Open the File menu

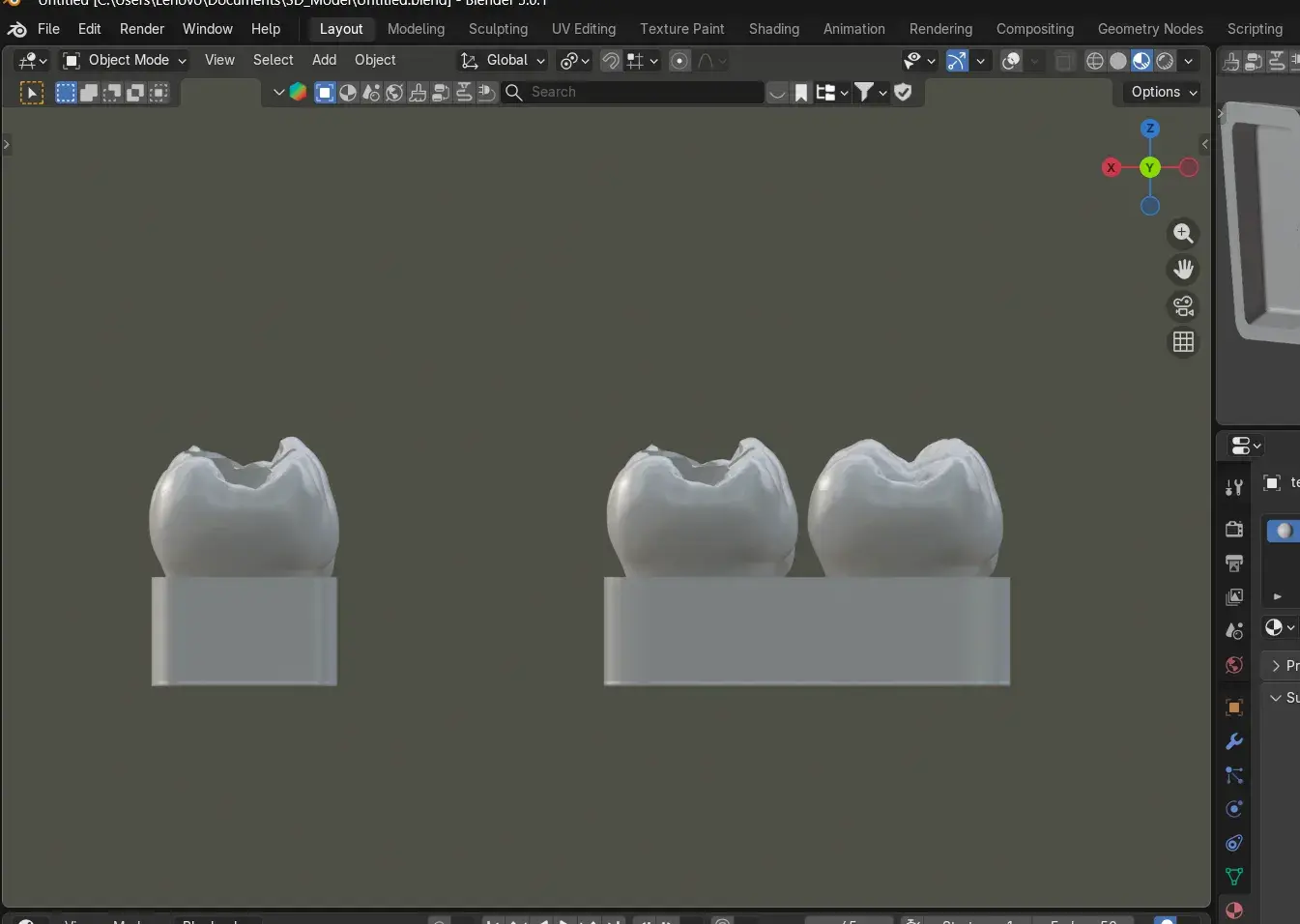pos(48,29)
